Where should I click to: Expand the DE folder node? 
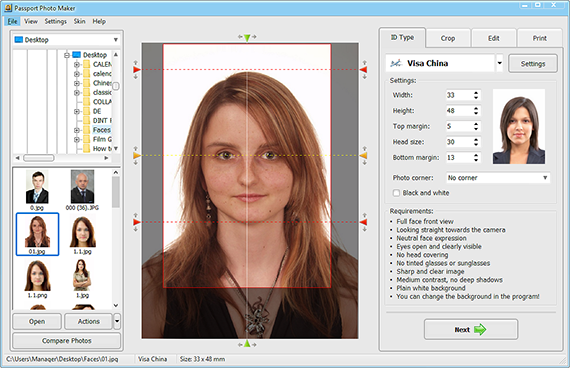(x=77, y=111)
